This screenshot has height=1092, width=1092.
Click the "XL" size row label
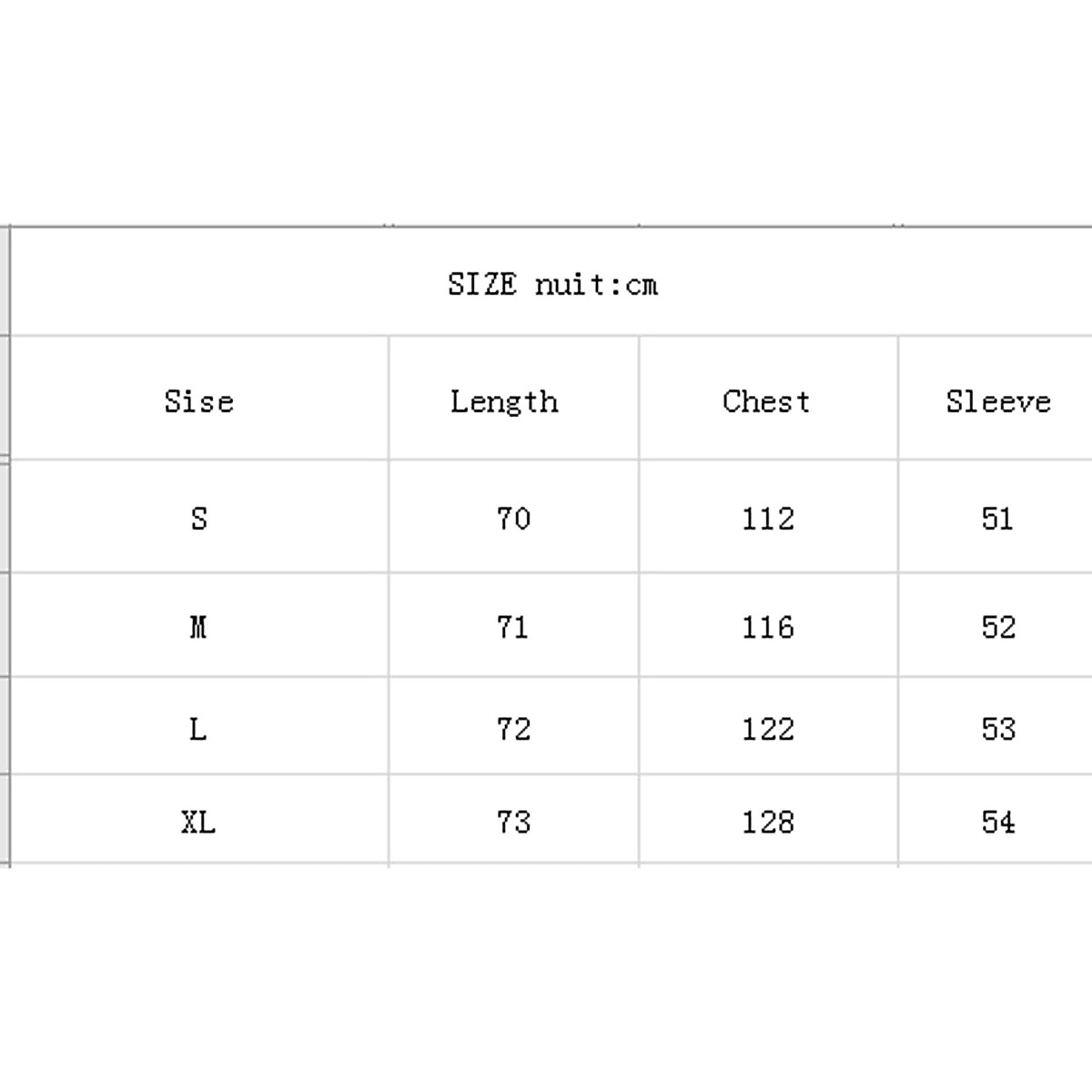click(x=198, y=823)
